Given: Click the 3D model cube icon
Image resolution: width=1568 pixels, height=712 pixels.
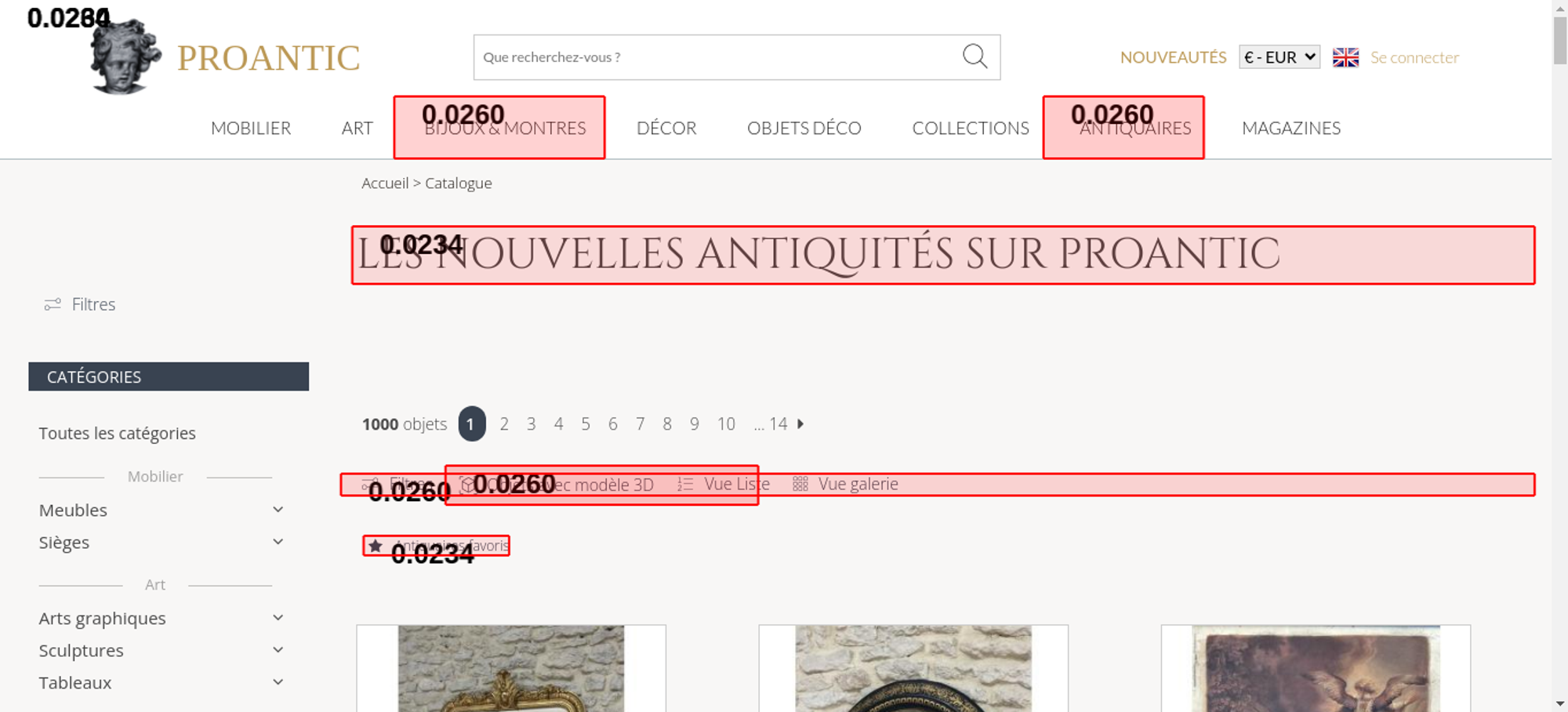Looking at the screenshot, I should pyautogui.click(x=467, y=485).
